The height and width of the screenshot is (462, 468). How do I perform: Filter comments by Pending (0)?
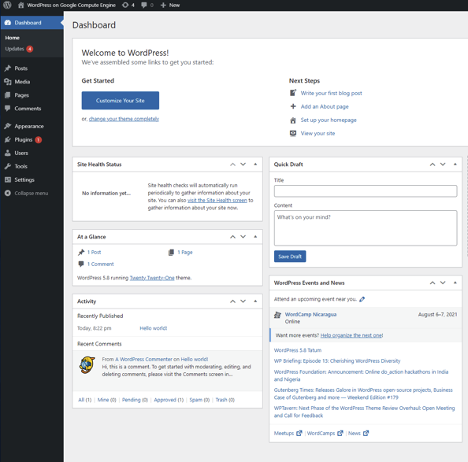coord(135,400)
